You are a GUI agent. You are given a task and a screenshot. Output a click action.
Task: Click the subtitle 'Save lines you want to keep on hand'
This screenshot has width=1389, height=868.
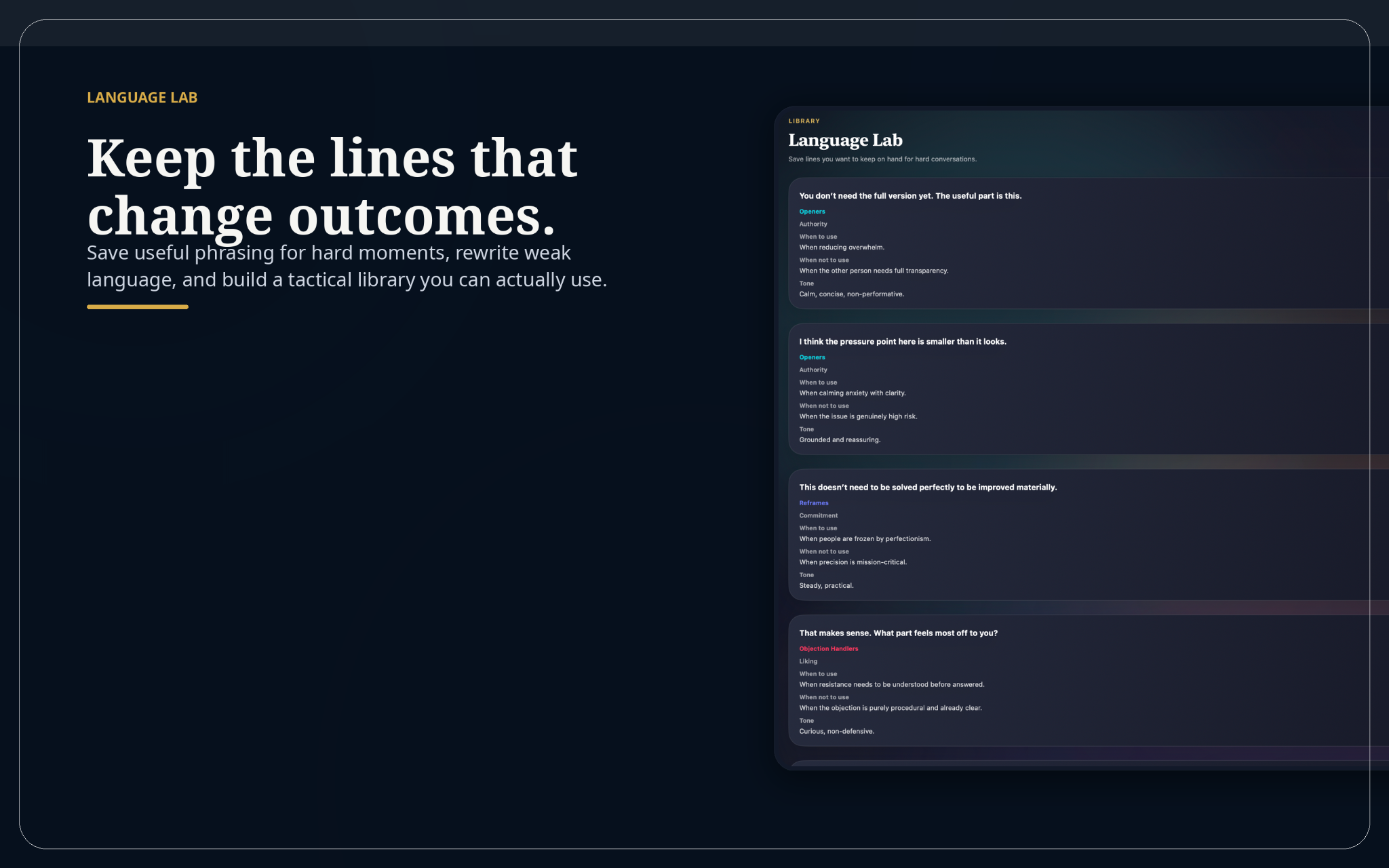click(882, 159)
